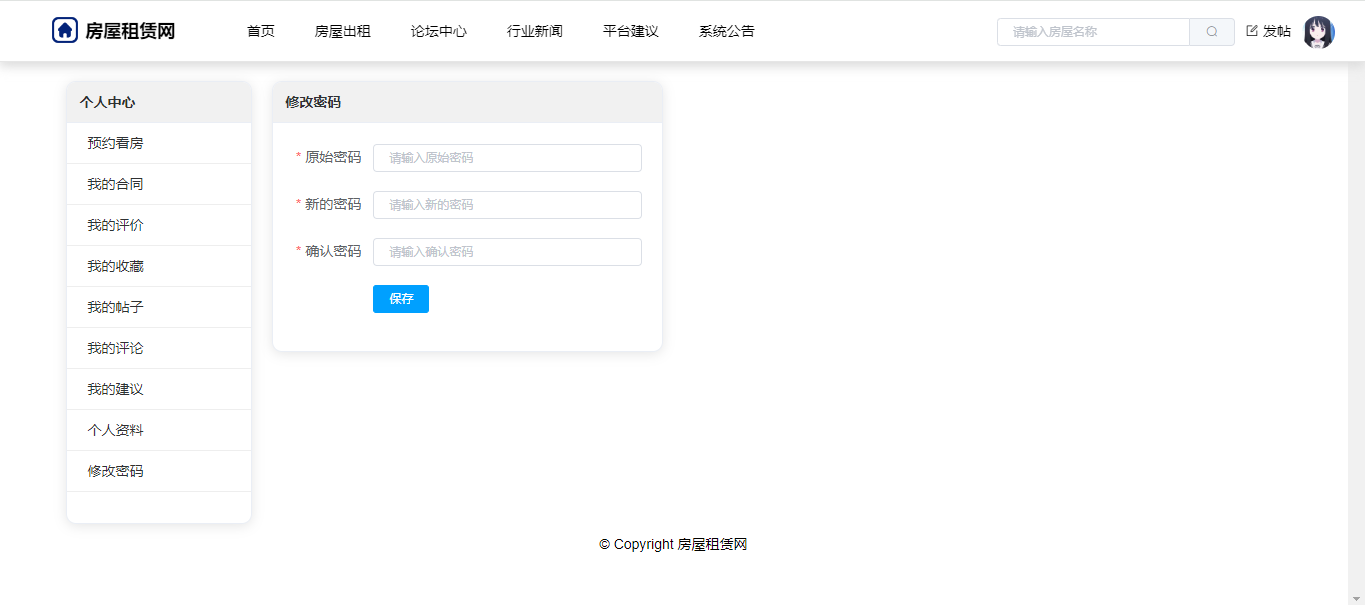Viewport: 1365px width, 605px height.
Task: Click the search magnifier icon button
Action: (x=1212, y=32)
